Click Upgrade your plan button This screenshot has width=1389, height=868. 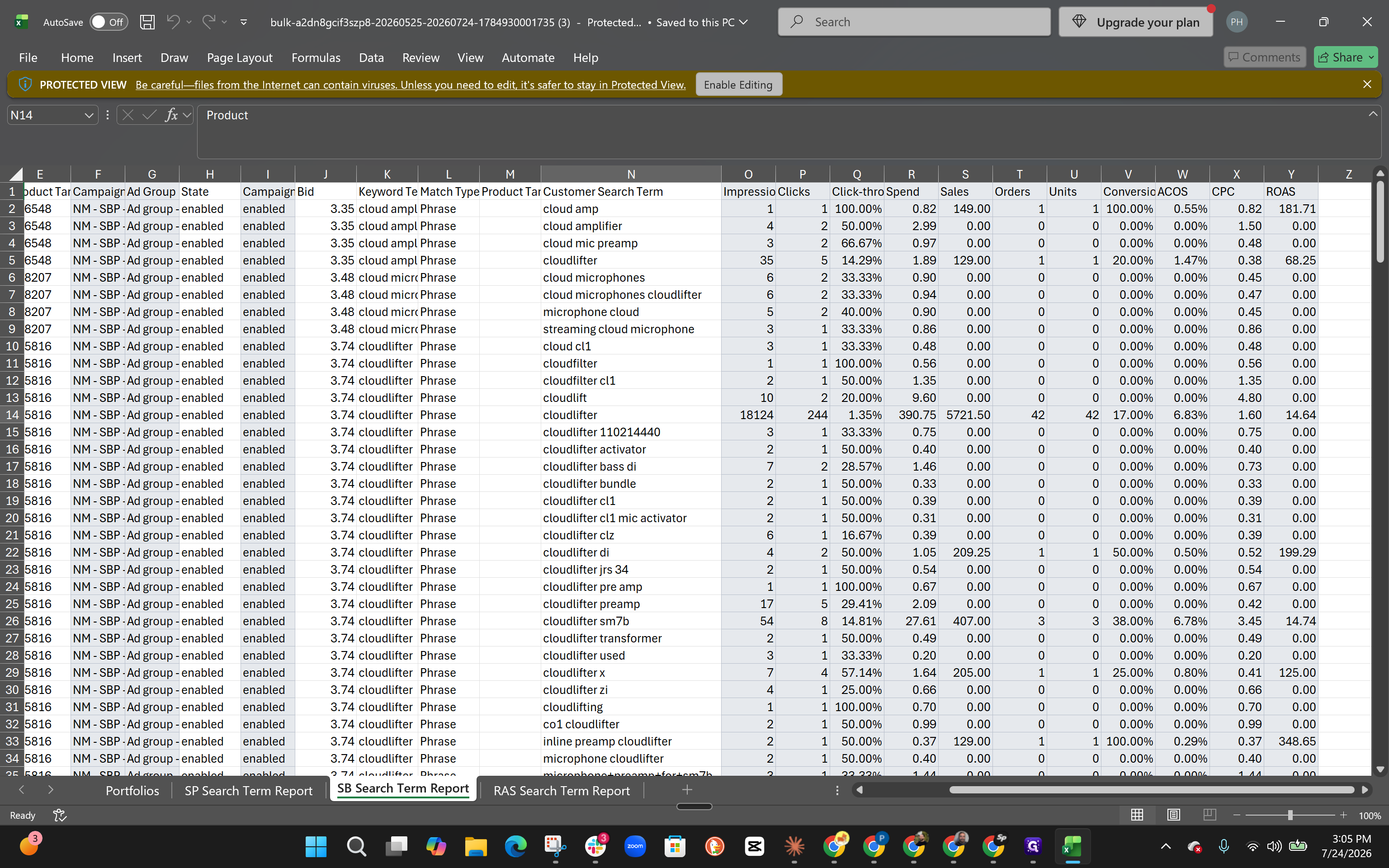1136,23
